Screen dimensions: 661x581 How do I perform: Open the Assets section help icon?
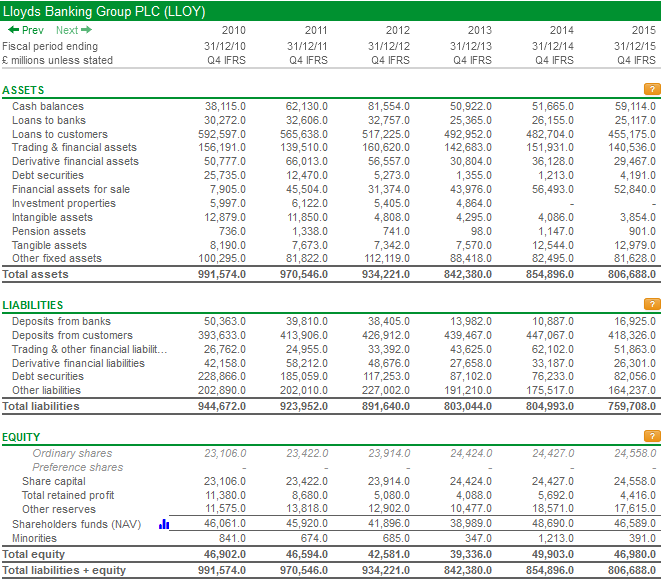click(x=652, y=89)
